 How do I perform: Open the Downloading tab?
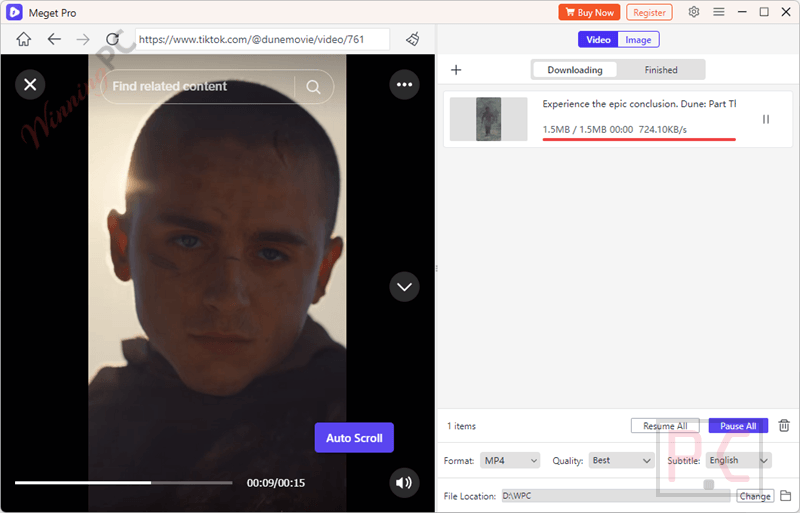click(574, 70)
